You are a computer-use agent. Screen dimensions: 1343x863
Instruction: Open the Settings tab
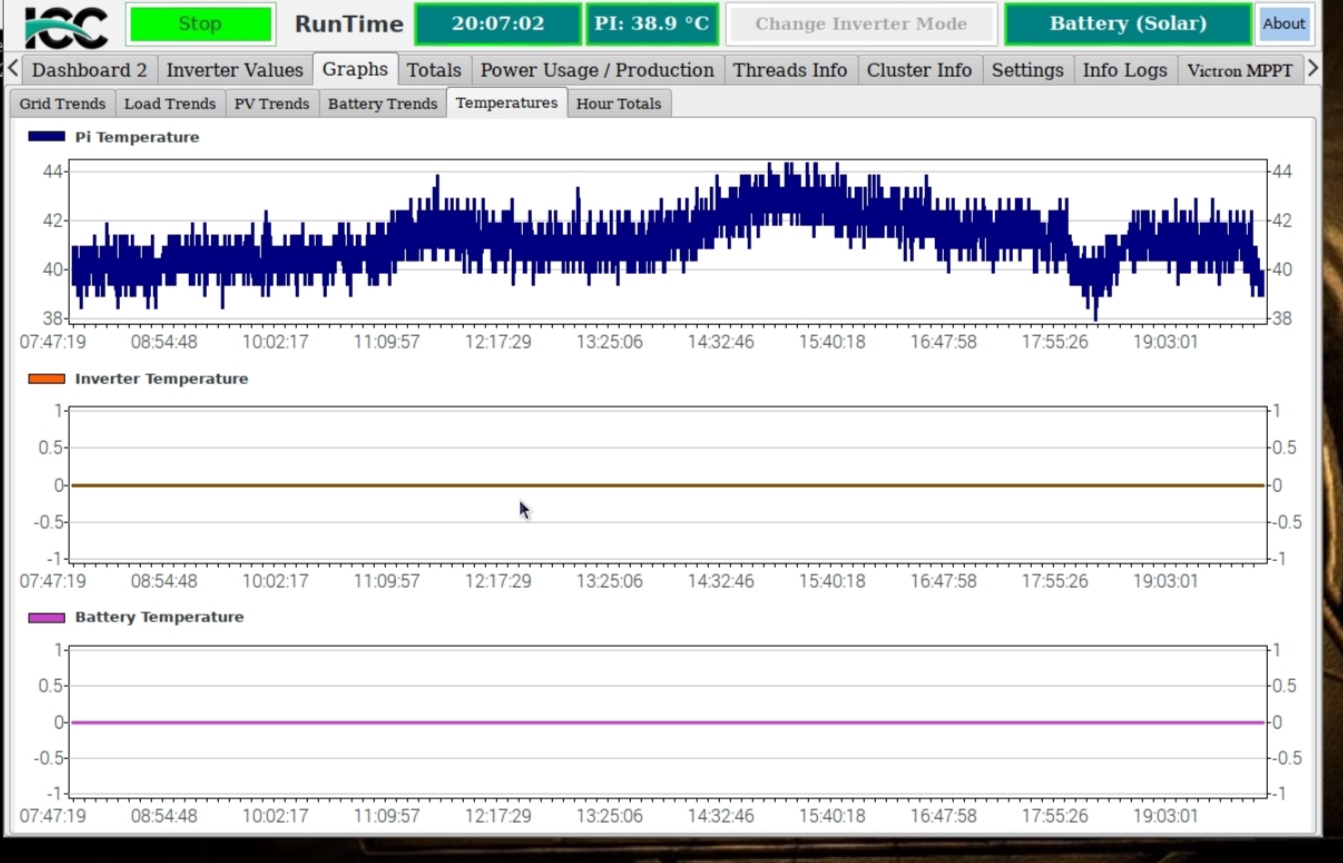1027,70
